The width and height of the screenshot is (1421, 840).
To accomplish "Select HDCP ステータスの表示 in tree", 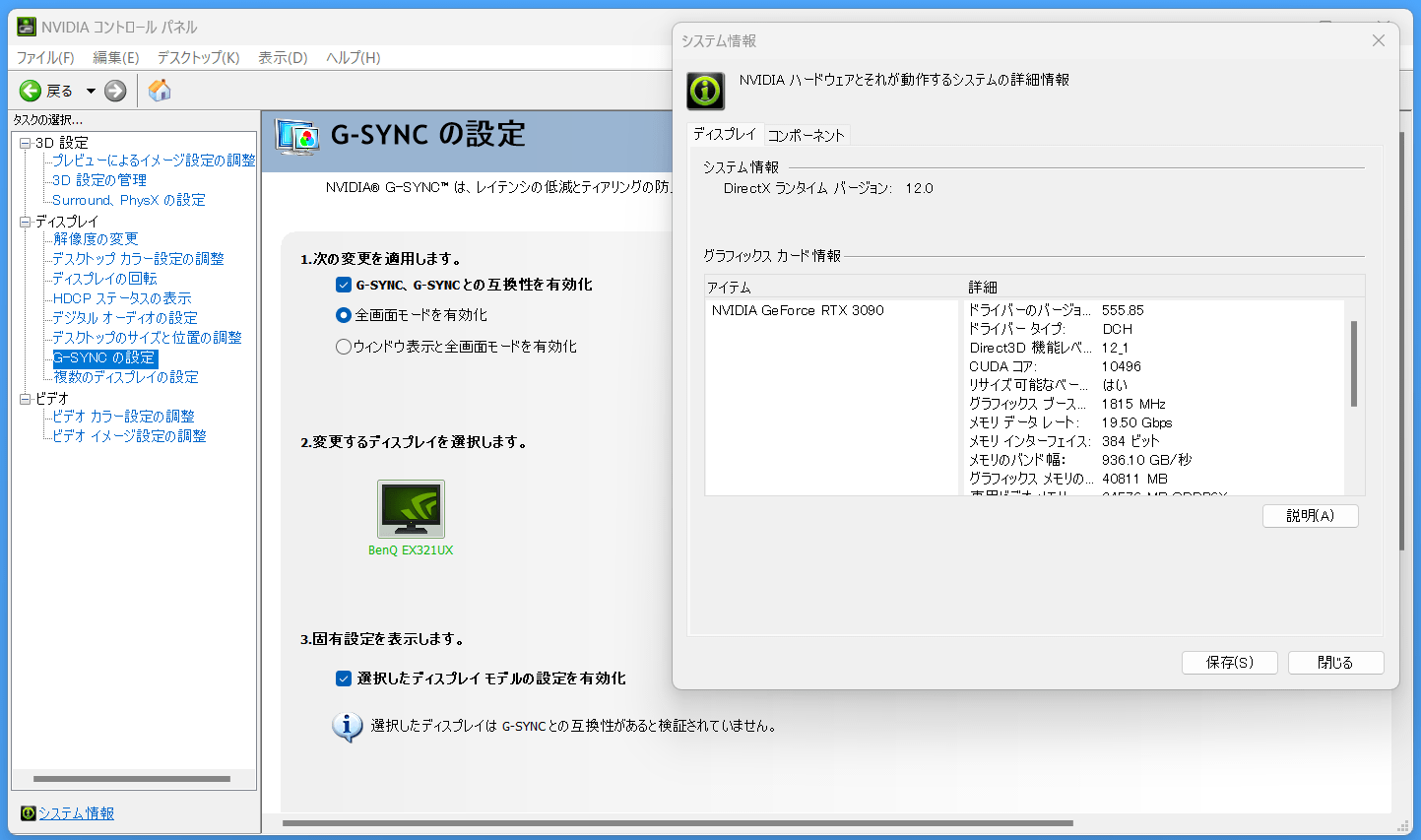I will coord(122,298).
